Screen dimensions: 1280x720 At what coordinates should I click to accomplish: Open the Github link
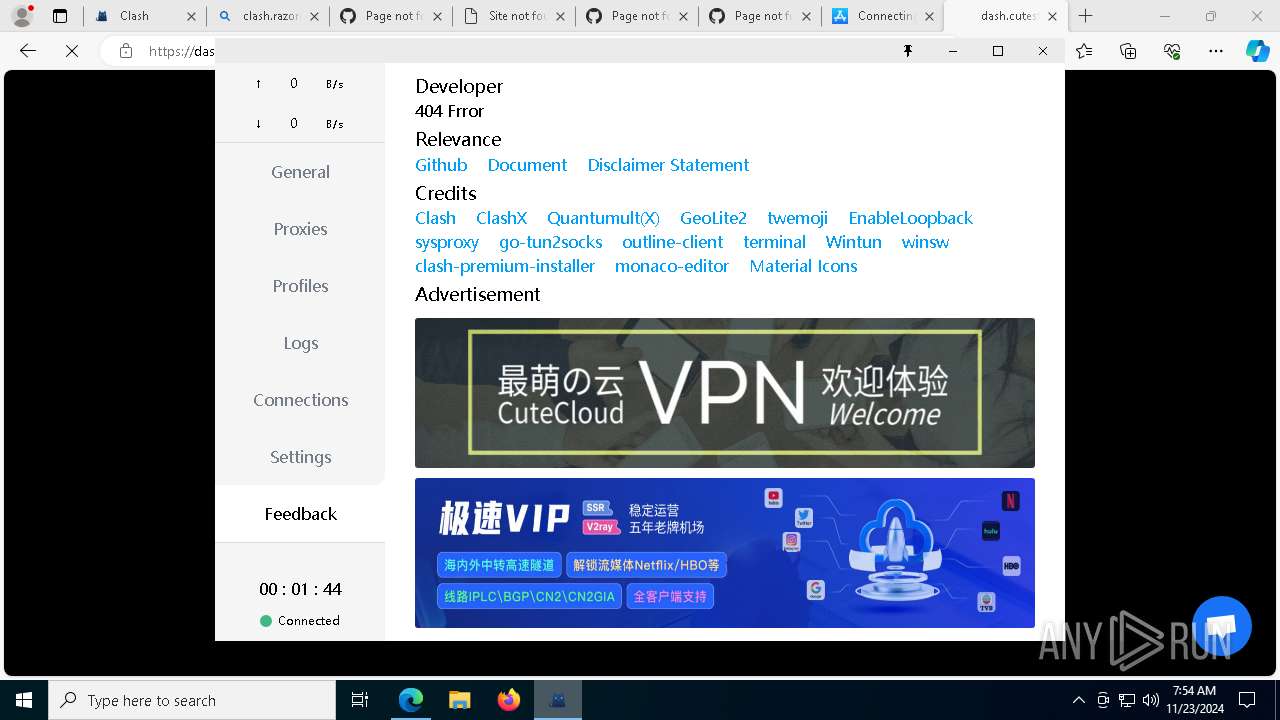pos(441,165)
